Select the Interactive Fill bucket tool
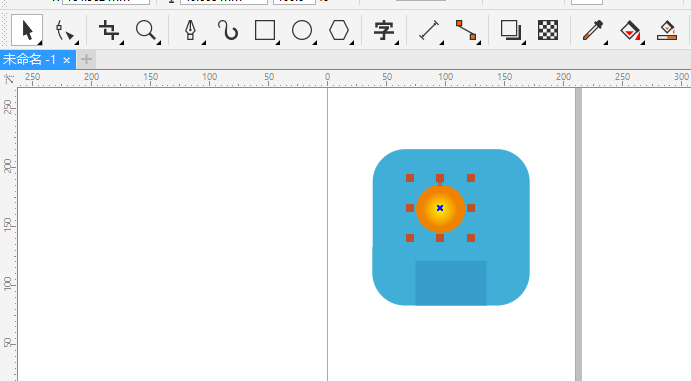The width and height of the screenshot is (691, 381). (x=630, y=31)
